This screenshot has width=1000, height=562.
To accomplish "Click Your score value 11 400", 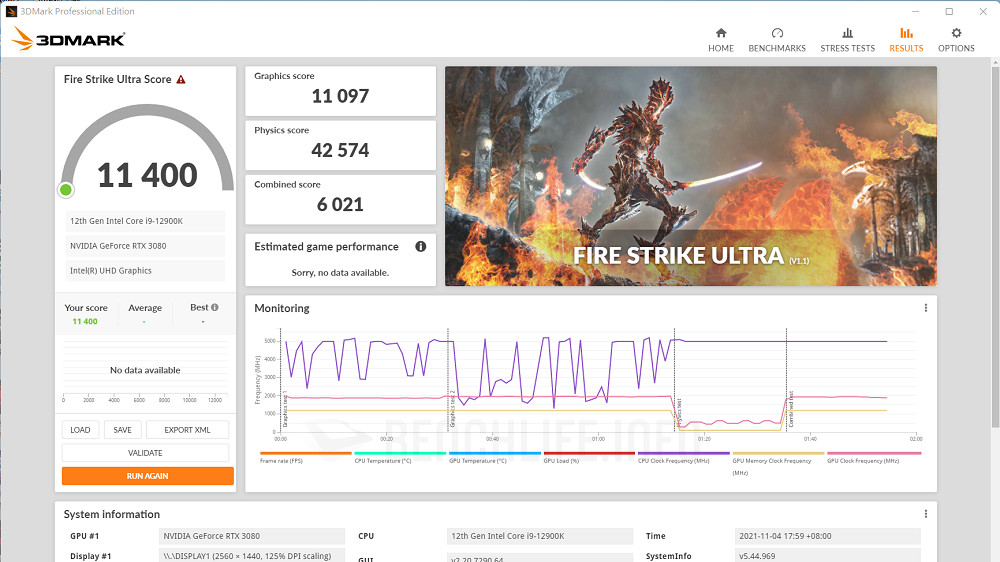I will 85,322.
